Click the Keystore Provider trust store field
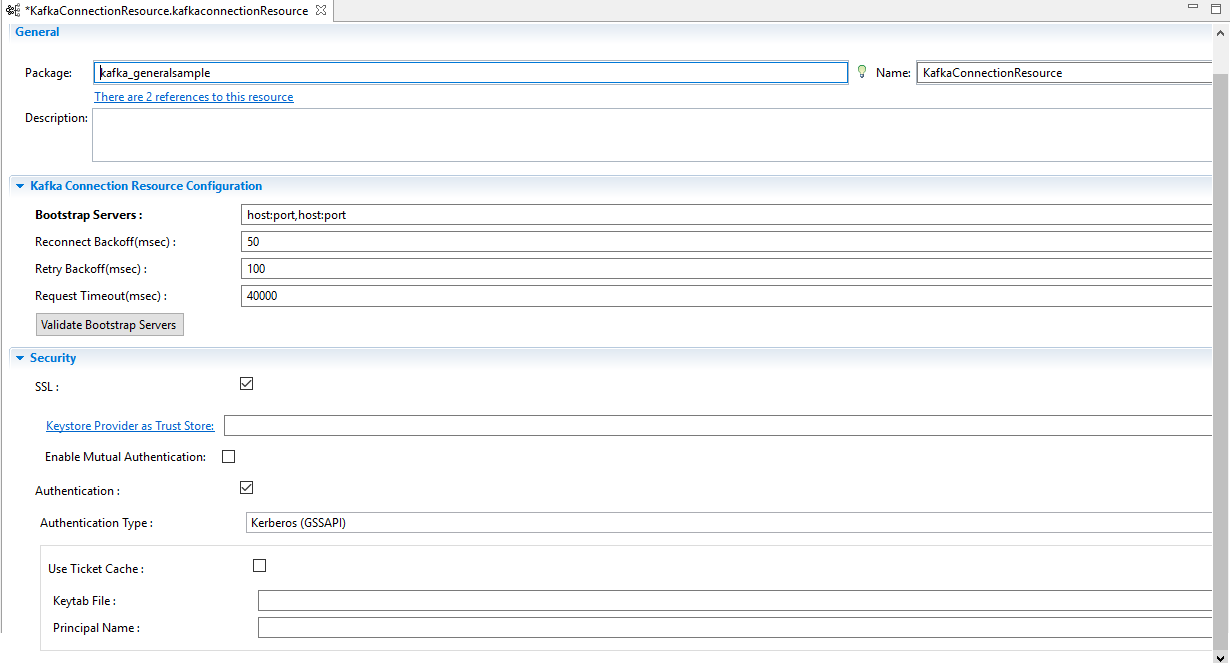The image size is (1232, 663). tap(718, 426)
